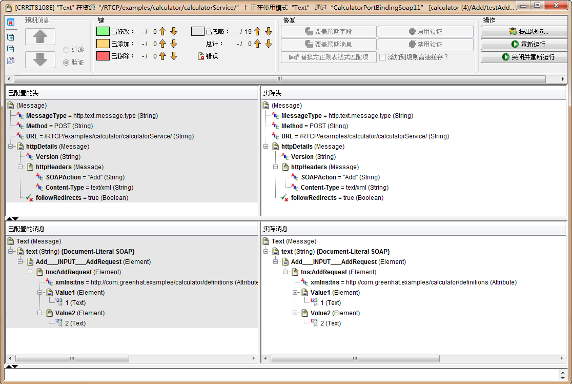Click the big grey down arrow navigation button

tap(40, 59)
